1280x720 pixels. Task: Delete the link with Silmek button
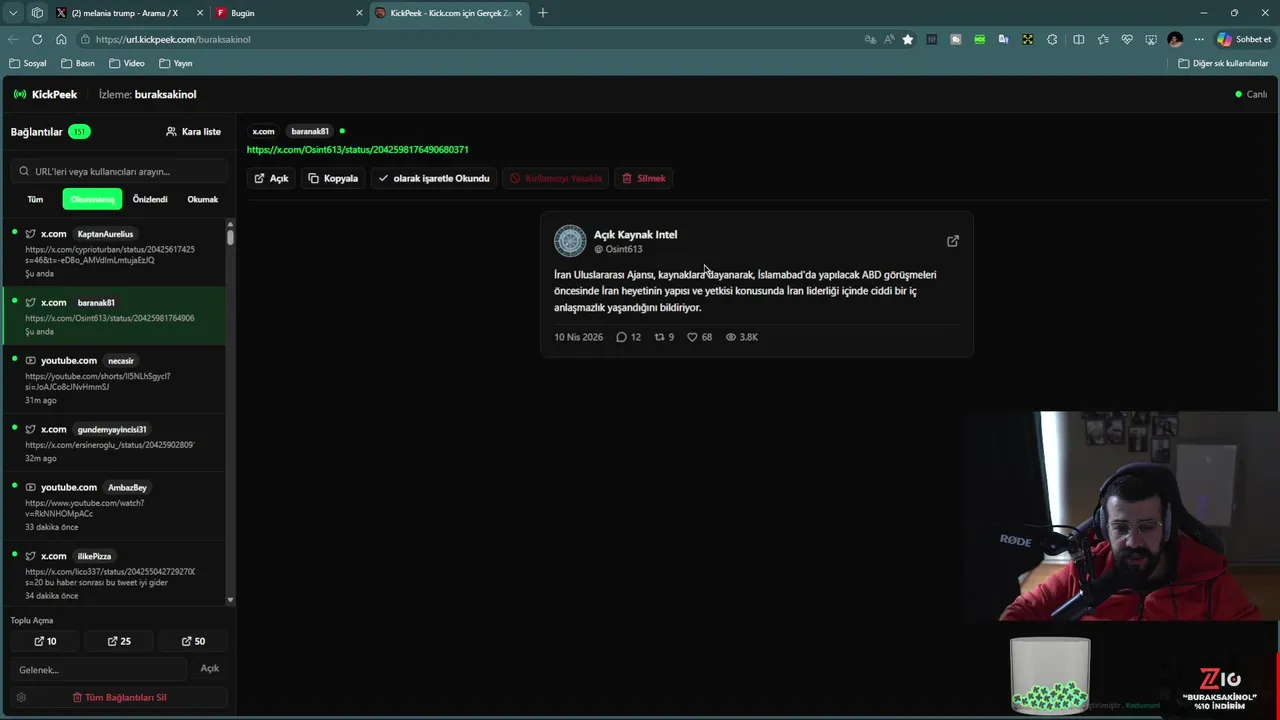click(x=644, y=178)
